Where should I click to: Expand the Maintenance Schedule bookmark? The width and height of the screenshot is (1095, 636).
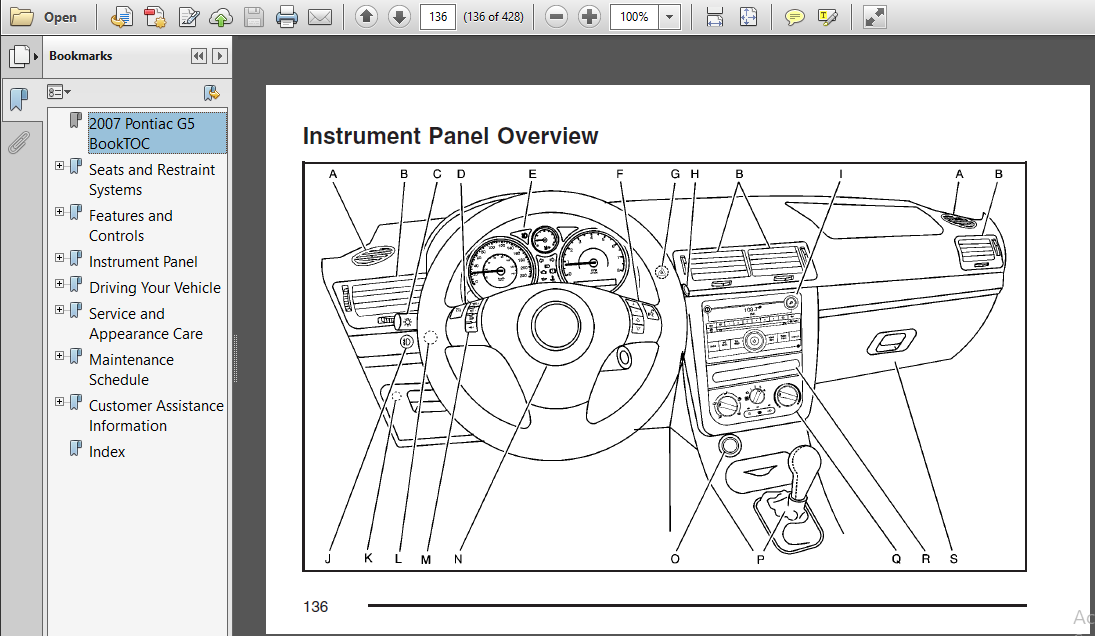(x=59, y=355)
